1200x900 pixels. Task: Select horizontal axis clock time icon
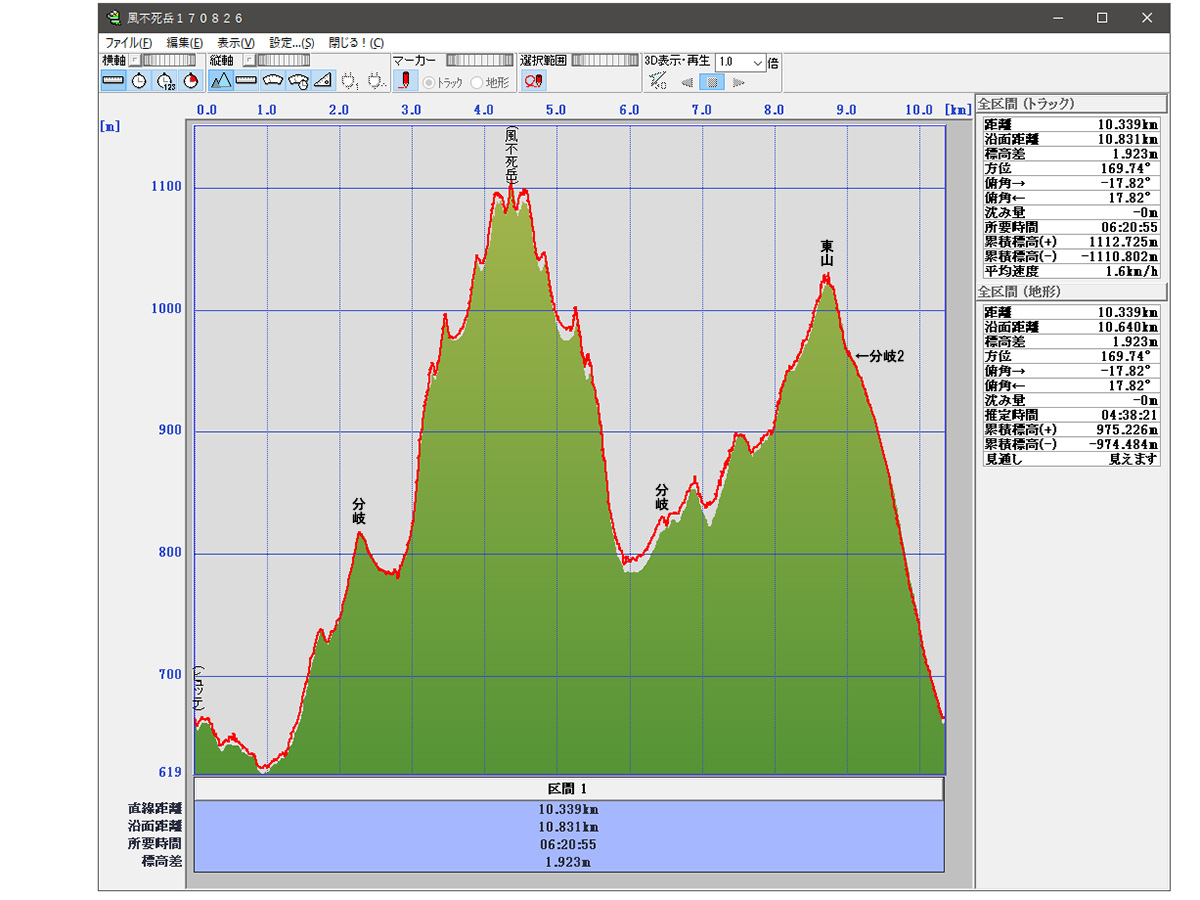pos(139,80)
